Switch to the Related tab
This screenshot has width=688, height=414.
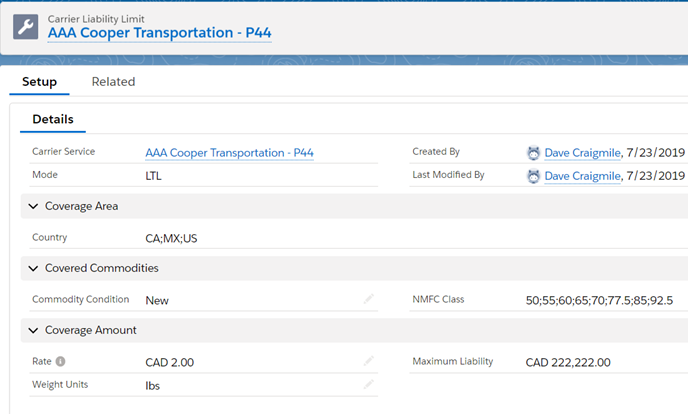tap(113, 82)
